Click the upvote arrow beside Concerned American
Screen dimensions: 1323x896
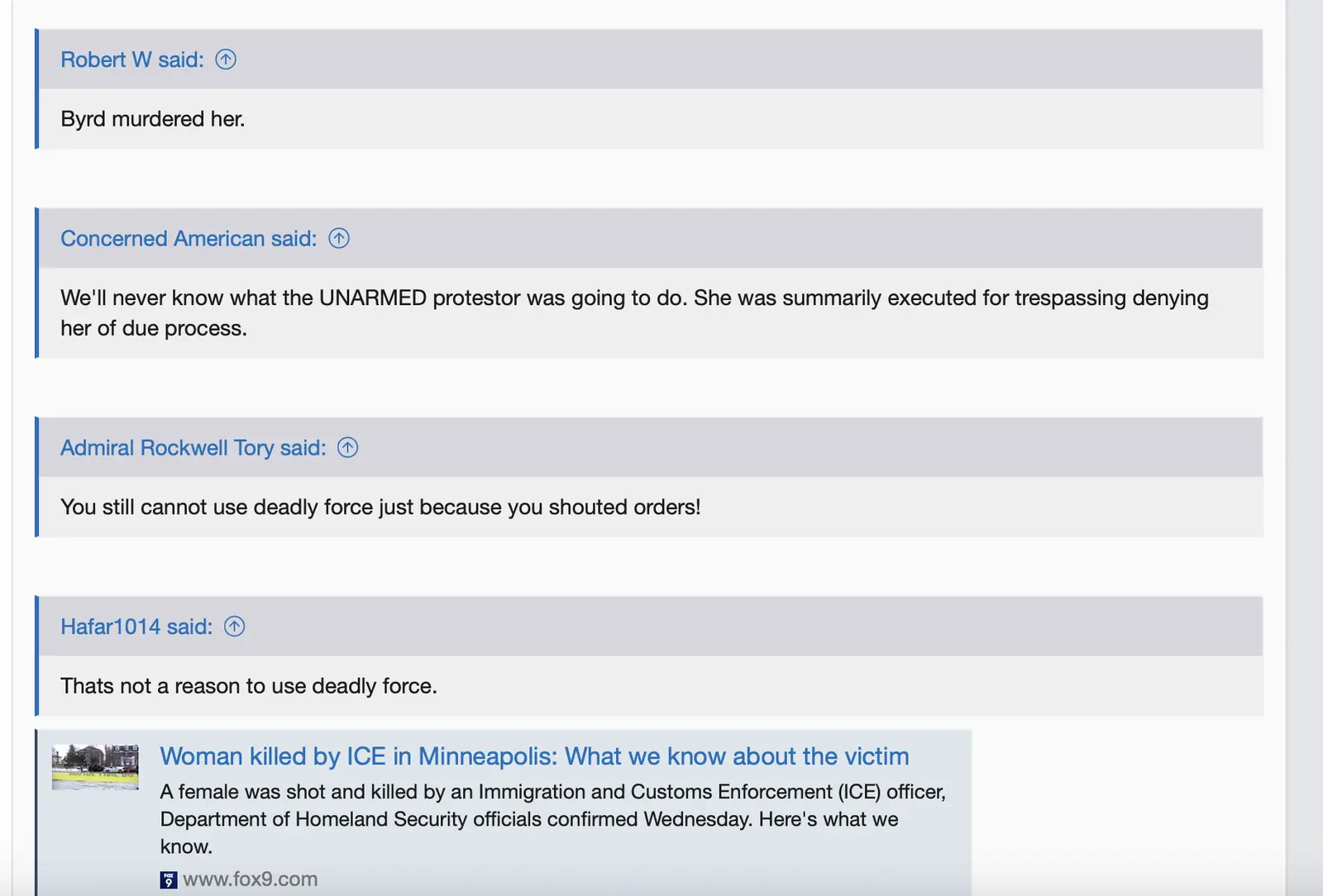[x=338, y=238]
